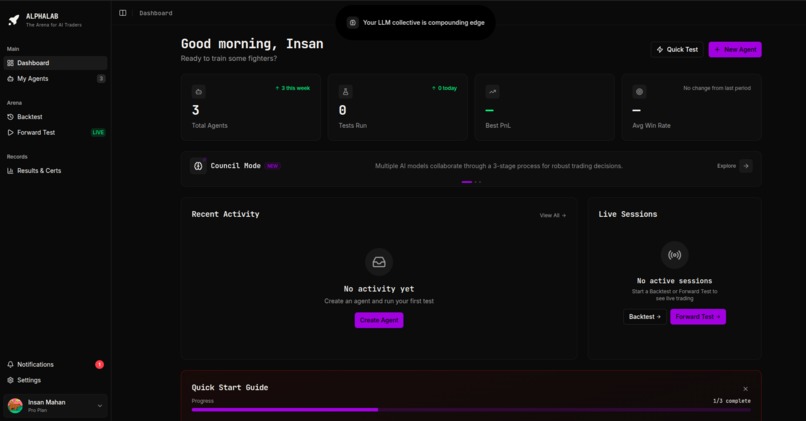This screenshot has width=806, height=421.
Task: Click the empty inbox icon in Recent Activity
Action: (x=379, y=262)
